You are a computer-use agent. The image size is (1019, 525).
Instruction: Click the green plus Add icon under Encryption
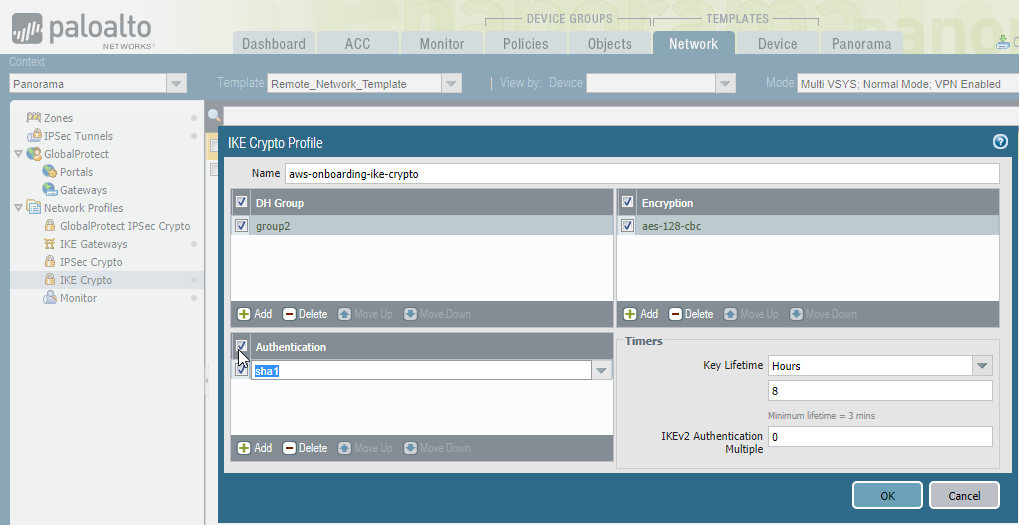click(x=630, y=314)
